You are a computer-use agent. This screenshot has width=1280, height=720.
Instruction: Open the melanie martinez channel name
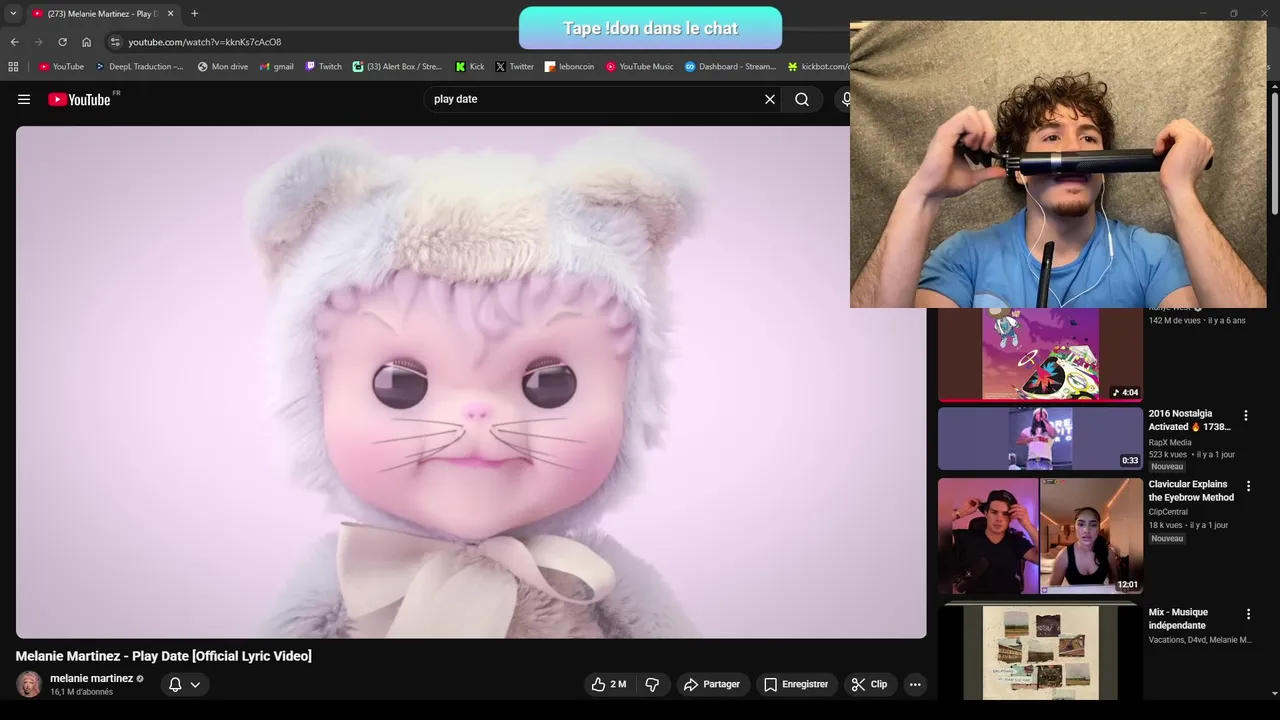91,678
